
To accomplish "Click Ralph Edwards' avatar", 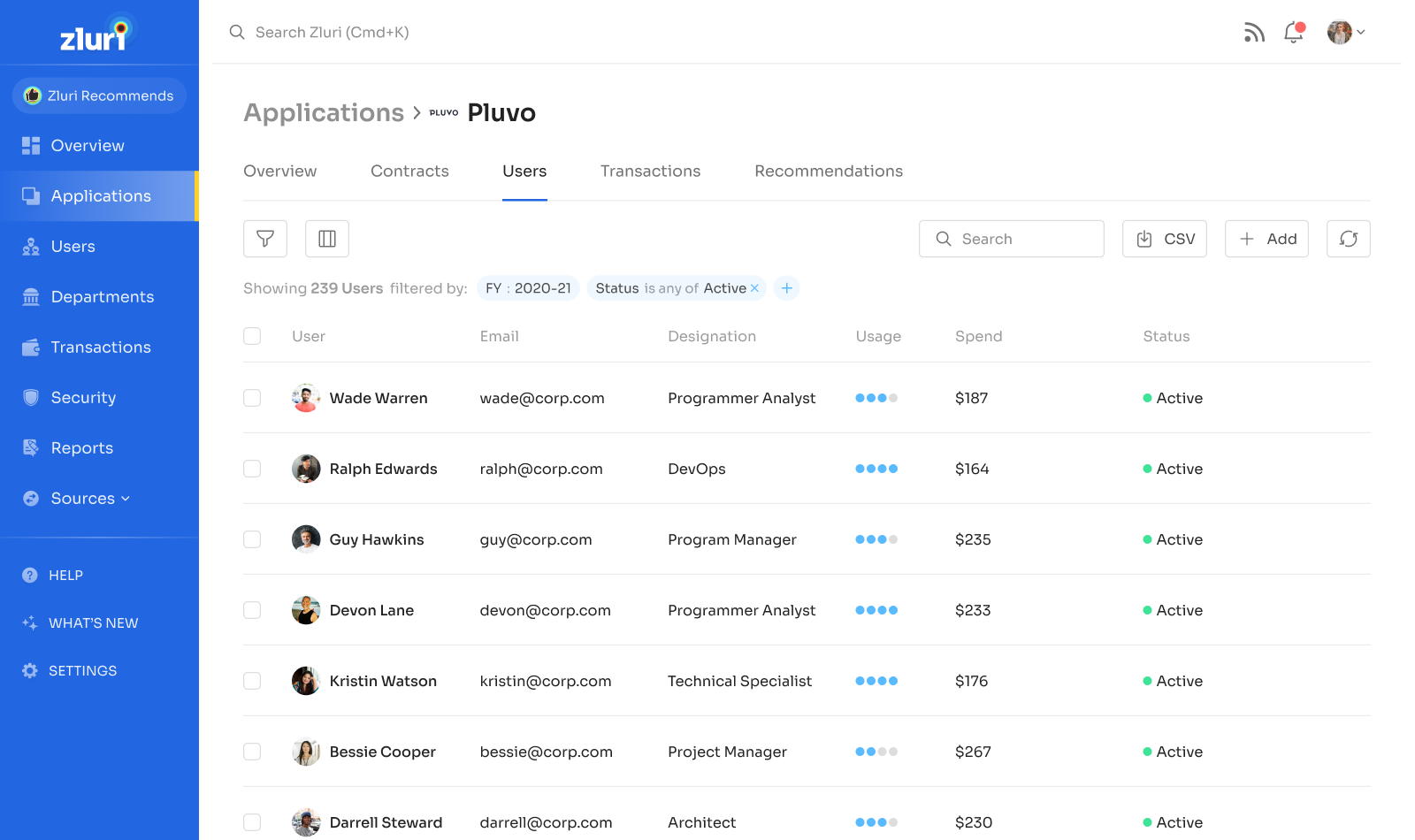I will pos(306,469).
